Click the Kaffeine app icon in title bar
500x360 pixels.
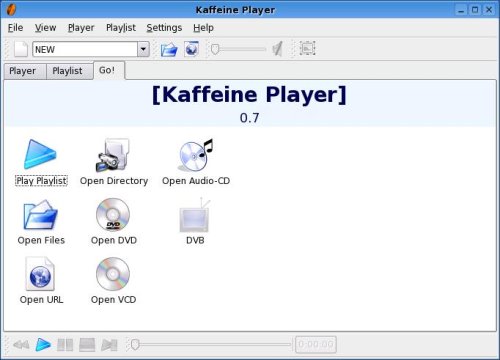point(11,10)
